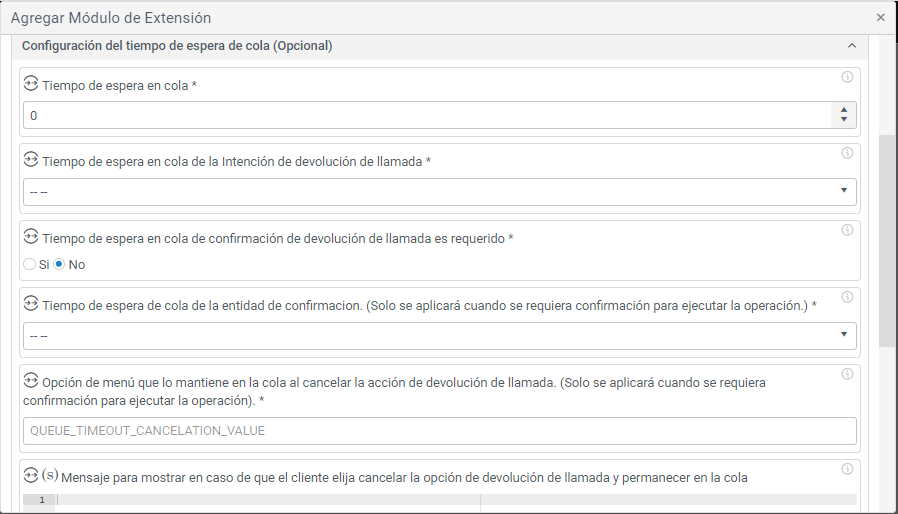Click the (s) icon beside 'Mensaje para mostrar'
This screenshot has height=514, width=898.
pos(50,475)
